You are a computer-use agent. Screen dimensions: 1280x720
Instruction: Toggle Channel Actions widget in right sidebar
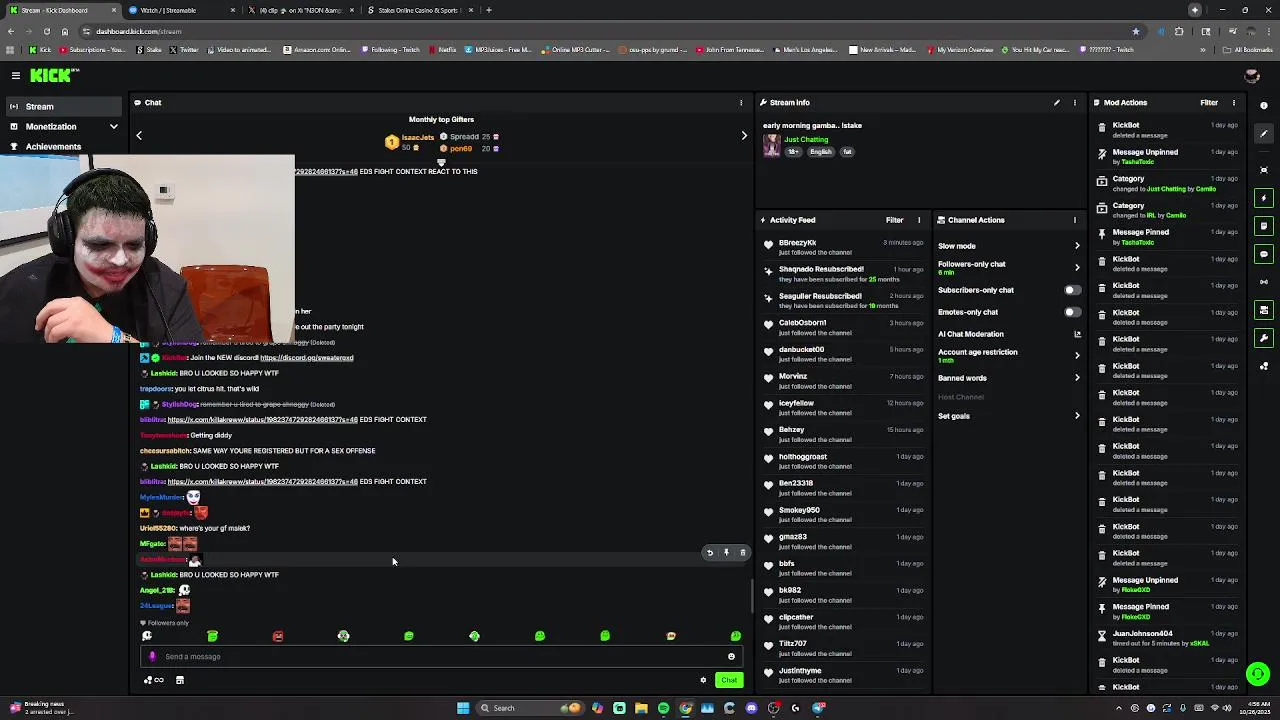click(x=1264, y=310)
